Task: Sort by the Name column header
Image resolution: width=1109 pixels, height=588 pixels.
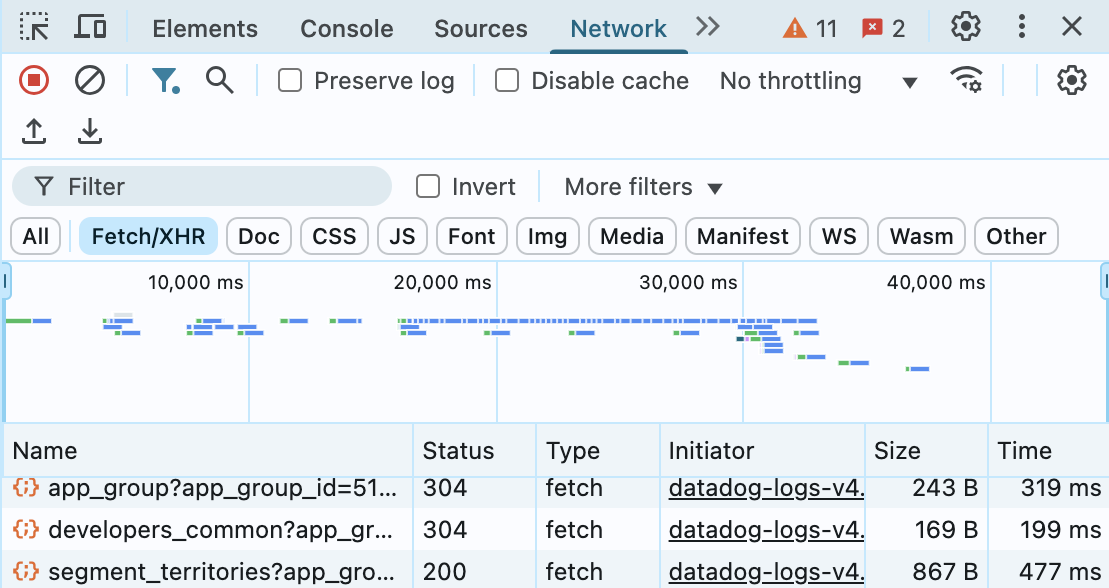Action: click(208, 450)
